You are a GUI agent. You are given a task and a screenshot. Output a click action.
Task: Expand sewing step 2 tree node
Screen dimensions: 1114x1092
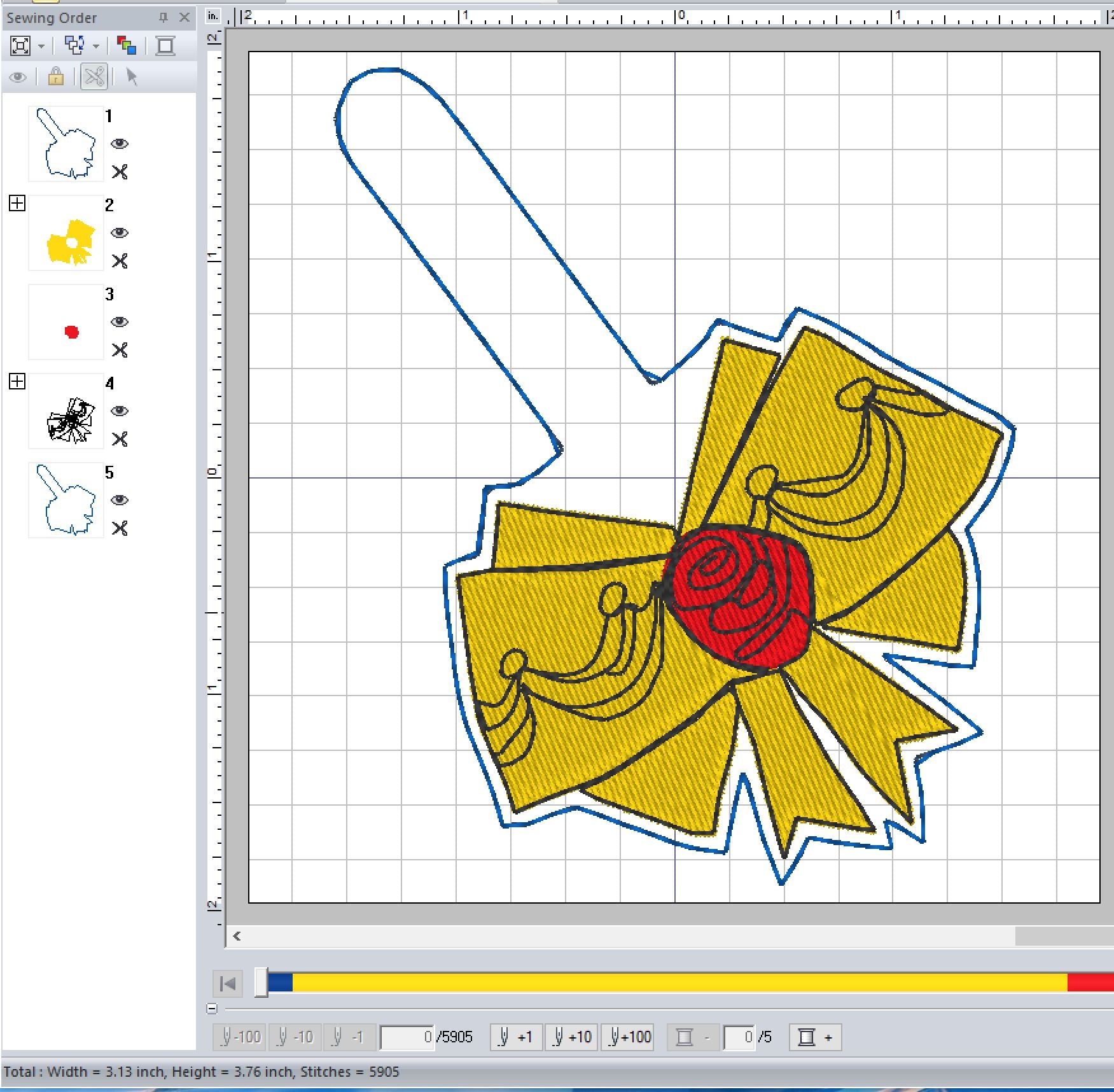[17, 204]
